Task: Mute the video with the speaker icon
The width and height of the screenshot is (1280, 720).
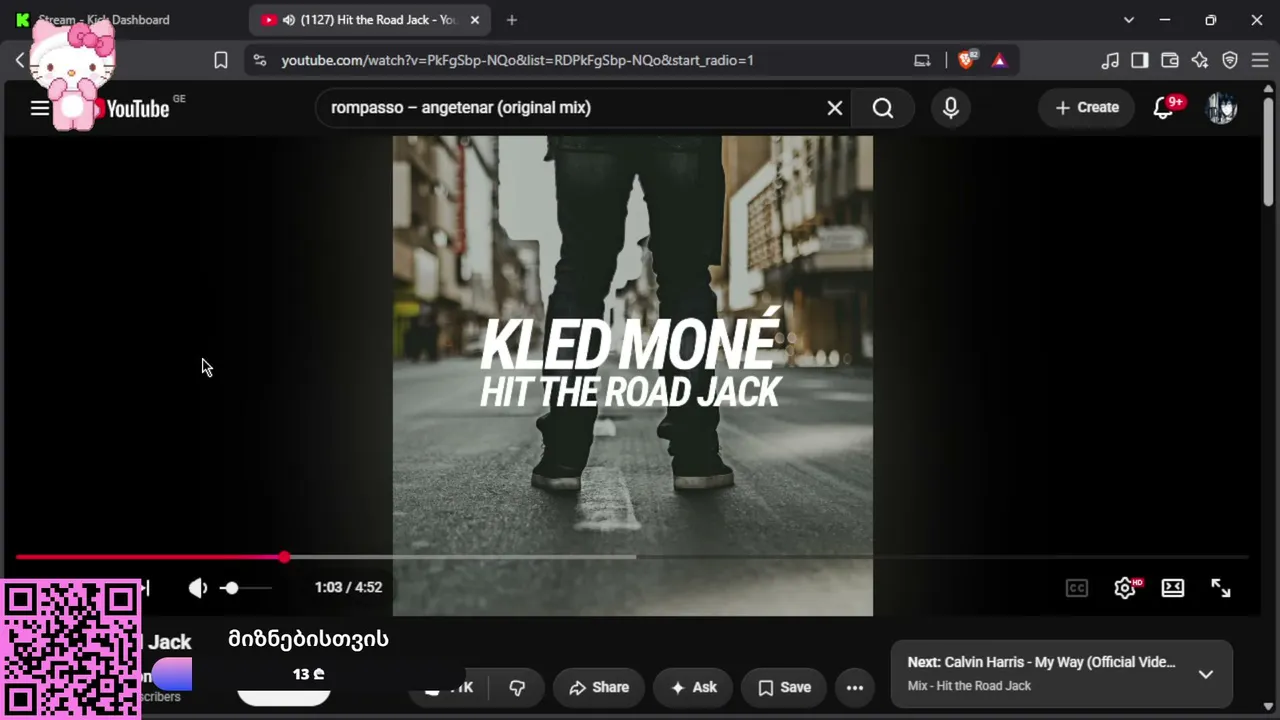Action: pyautogui.click(x=198, y=588)
